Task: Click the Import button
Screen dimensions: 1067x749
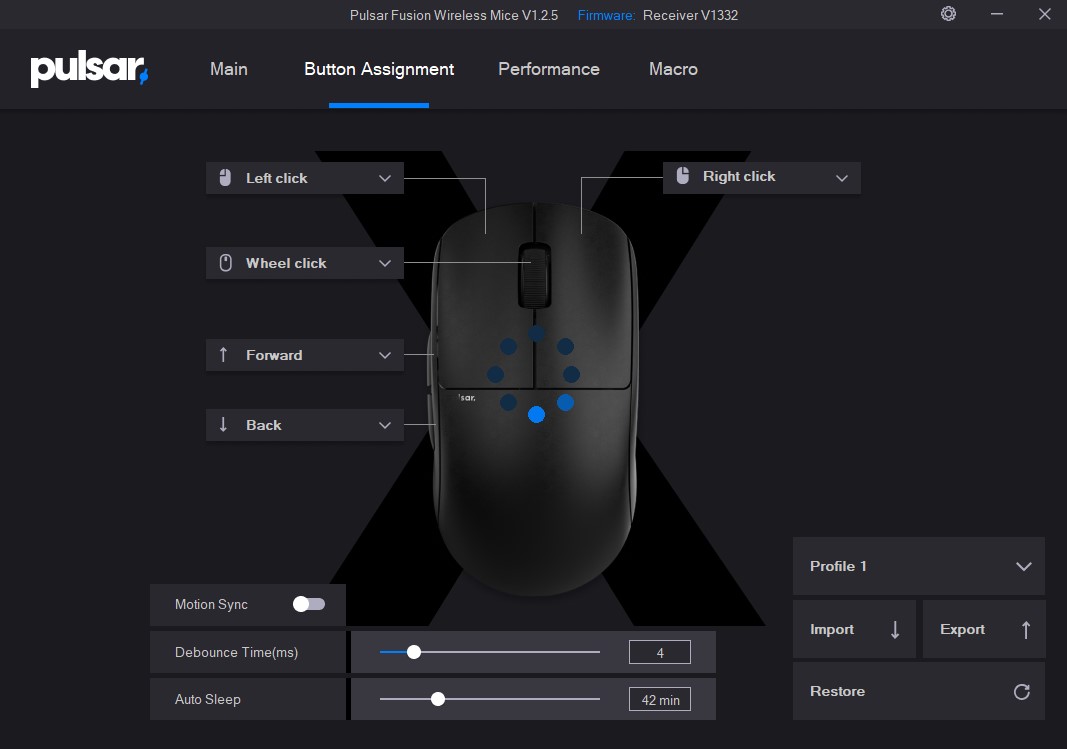Action: pos(854,629)
